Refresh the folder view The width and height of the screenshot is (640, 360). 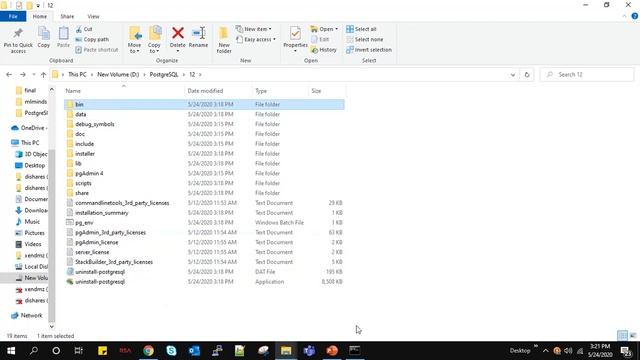[x=527, y=75]
